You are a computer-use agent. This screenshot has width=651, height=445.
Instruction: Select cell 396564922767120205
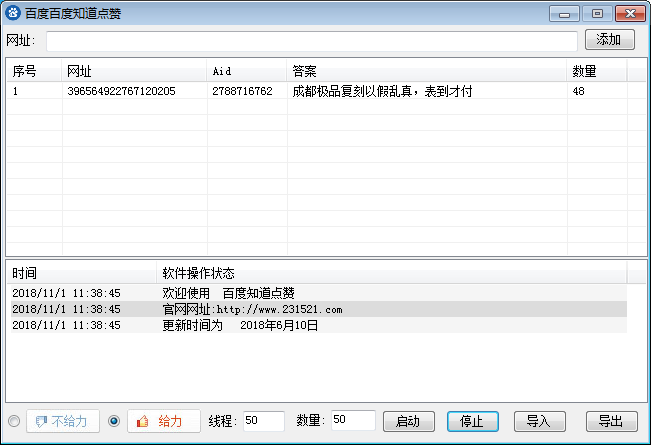click(121, 91)
